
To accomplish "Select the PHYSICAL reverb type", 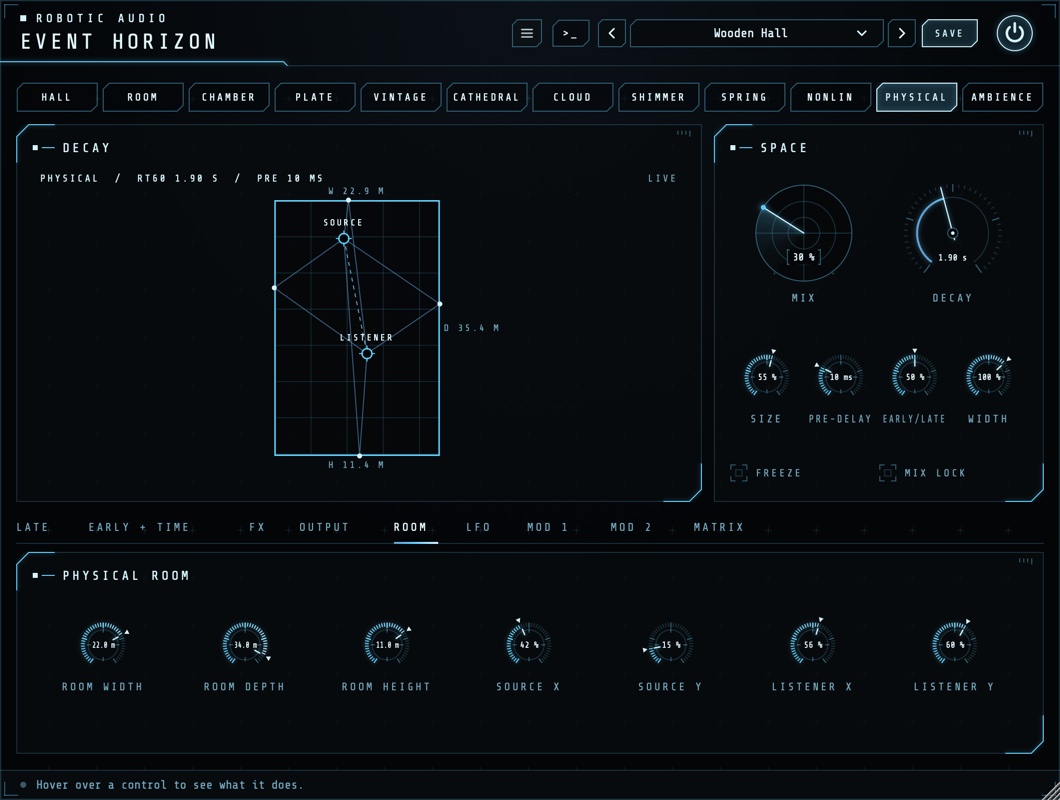I will point(916,97).
